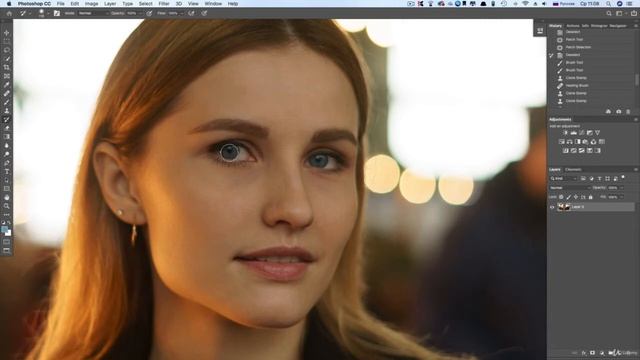Screen dimensions: 640x360
Task: Select the Pen tool
Action: [x=7, y=163]
